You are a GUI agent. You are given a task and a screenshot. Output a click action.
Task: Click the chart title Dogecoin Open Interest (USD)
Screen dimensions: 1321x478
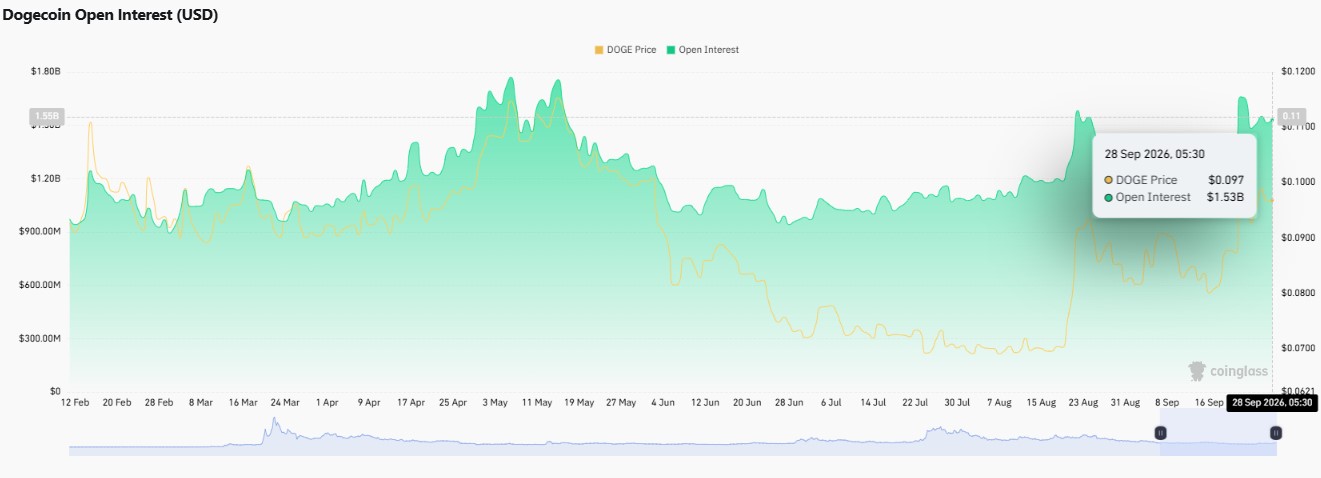pos(110,15)
